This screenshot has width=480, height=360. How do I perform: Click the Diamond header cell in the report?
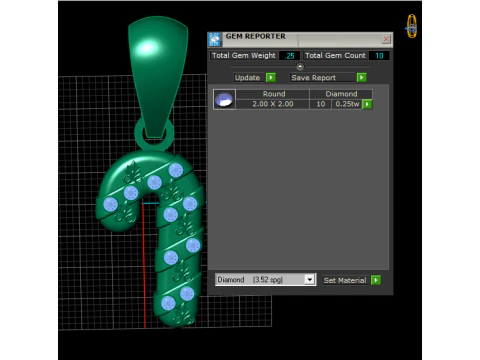[x=341, y=94]
